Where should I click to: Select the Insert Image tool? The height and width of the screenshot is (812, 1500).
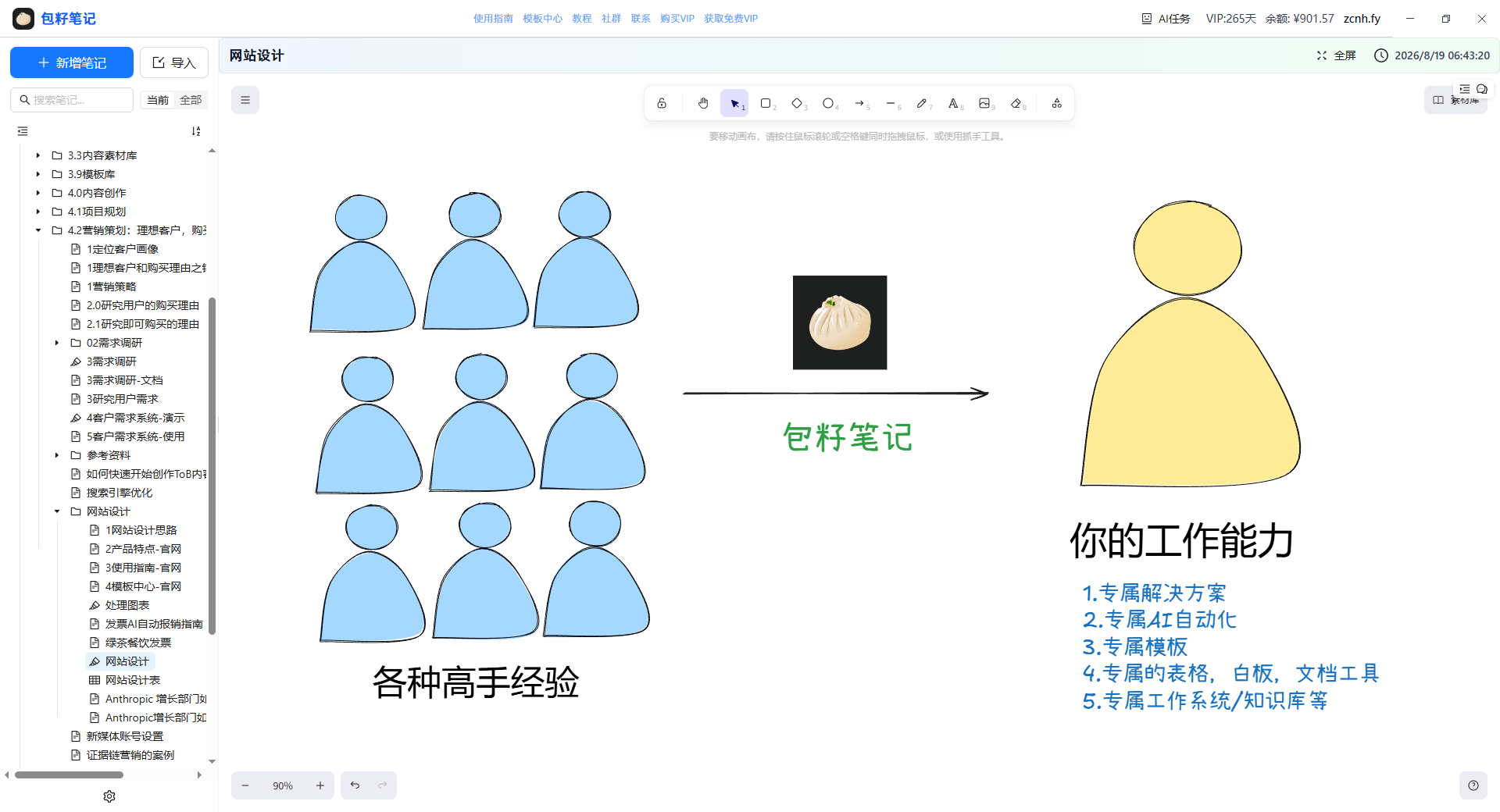coord(984,103)
